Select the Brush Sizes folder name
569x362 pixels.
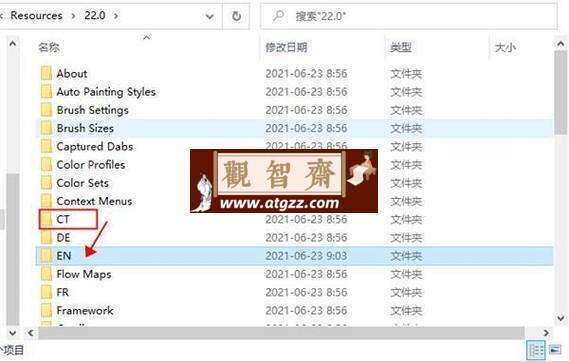point(85,128)
